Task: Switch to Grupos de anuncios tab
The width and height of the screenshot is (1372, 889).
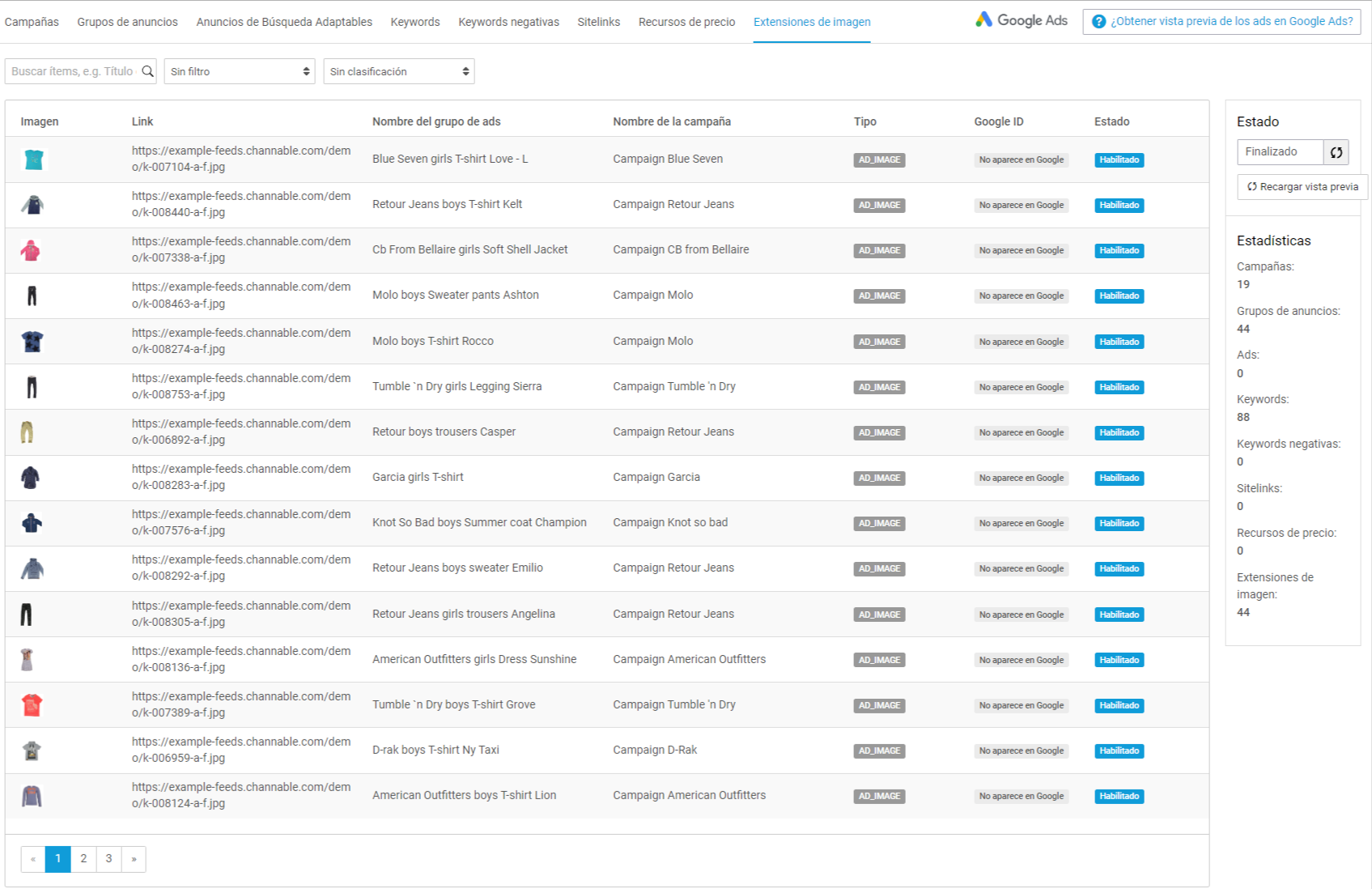Action: tap(127, 22)
